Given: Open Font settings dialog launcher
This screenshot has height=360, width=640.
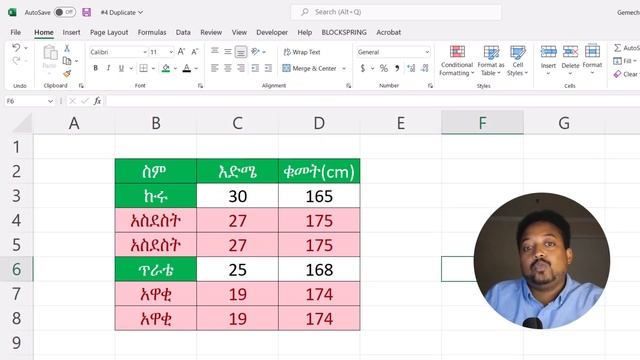Looking at the screenshot, I should [x=200, y=86].
